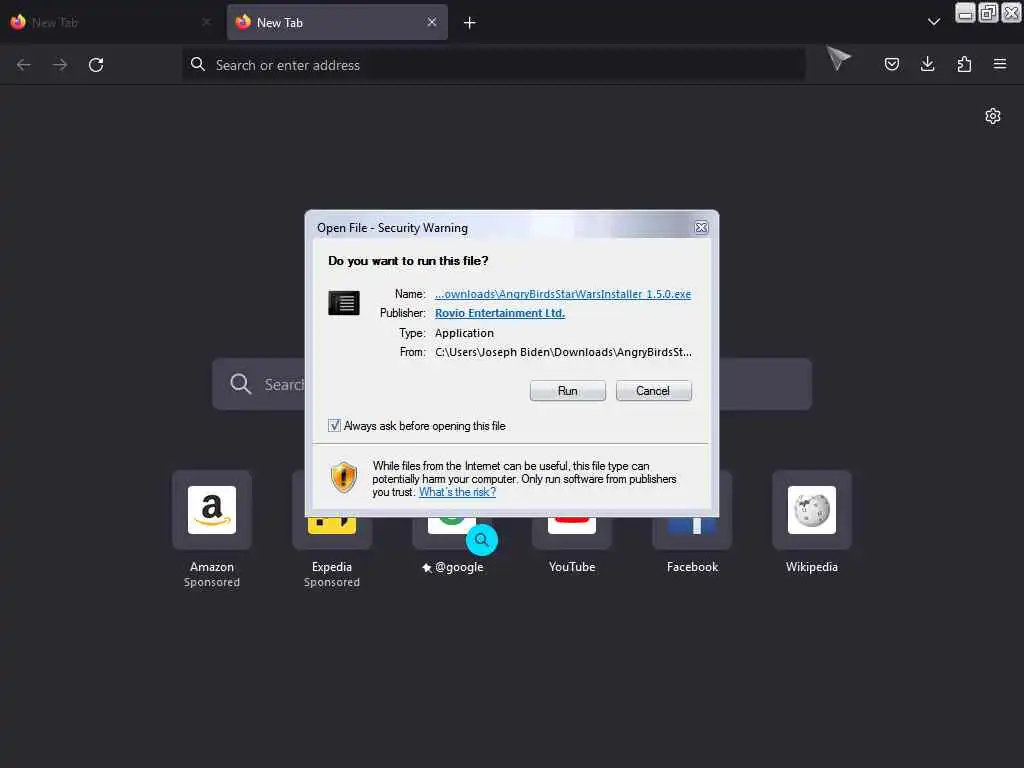Uncheck Always ask before opening this file
The width and height of the screenshot is (1024, 768).
[334, 426]
